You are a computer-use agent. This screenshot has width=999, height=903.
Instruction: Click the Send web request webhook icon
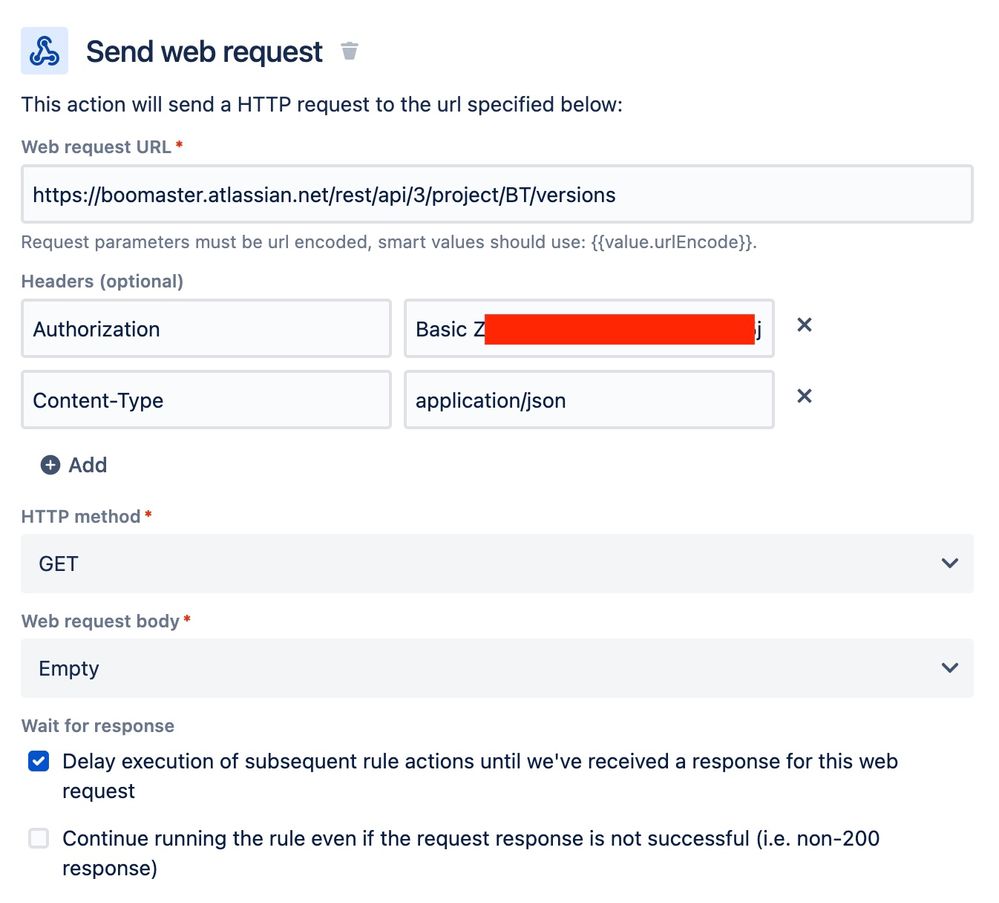pyautogui.click(x=44, y=50)
